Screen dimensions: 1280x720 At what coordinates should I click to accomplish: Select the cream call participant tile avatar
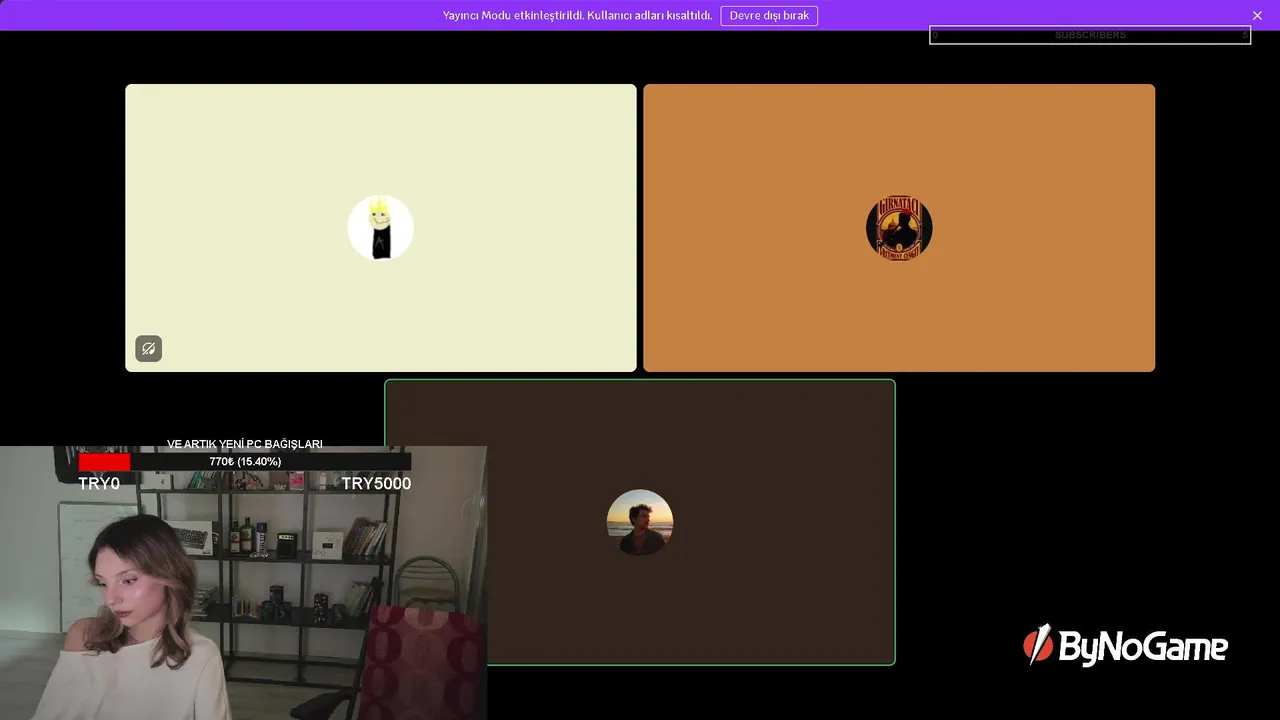(x=381, y=228)
